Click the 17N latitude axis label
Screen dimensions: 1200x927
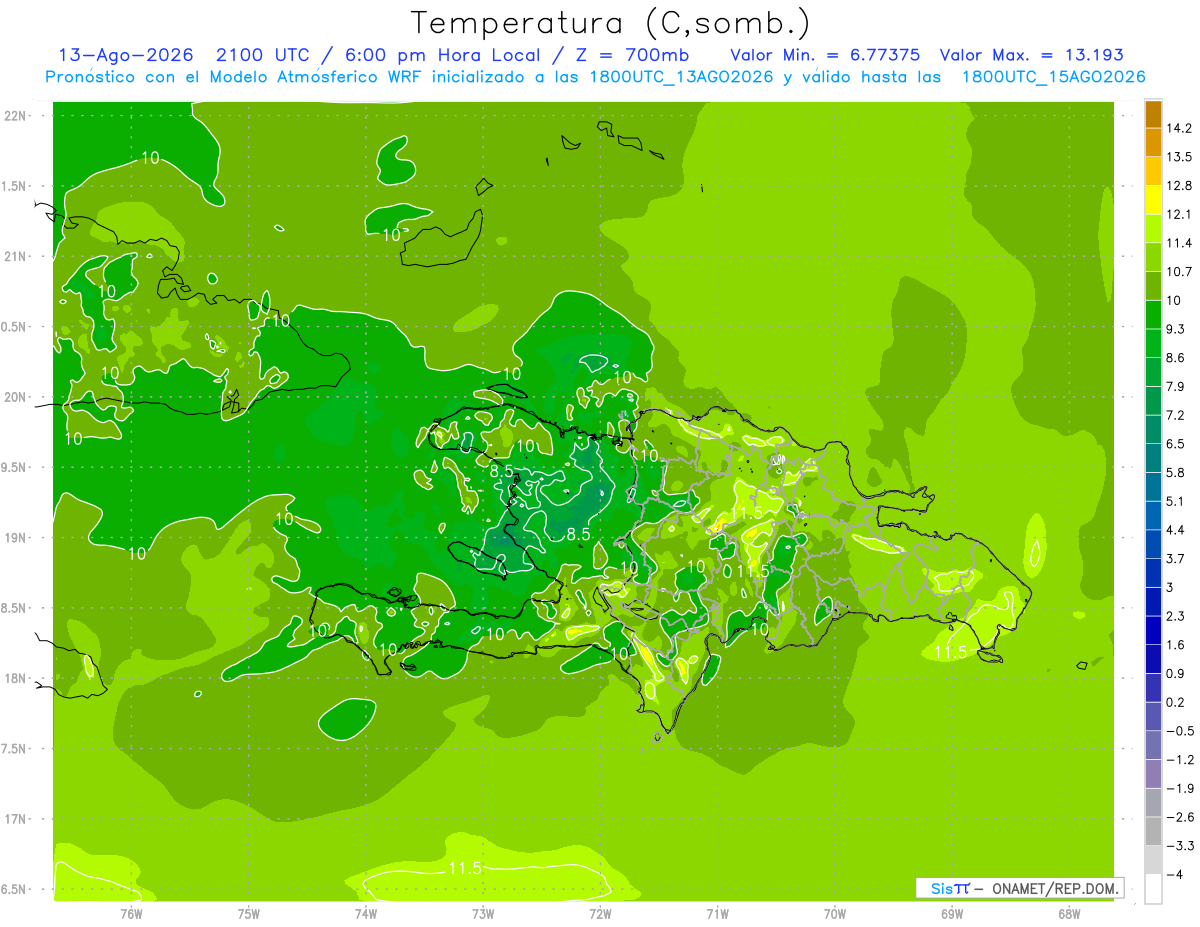(x=16, y=819)
